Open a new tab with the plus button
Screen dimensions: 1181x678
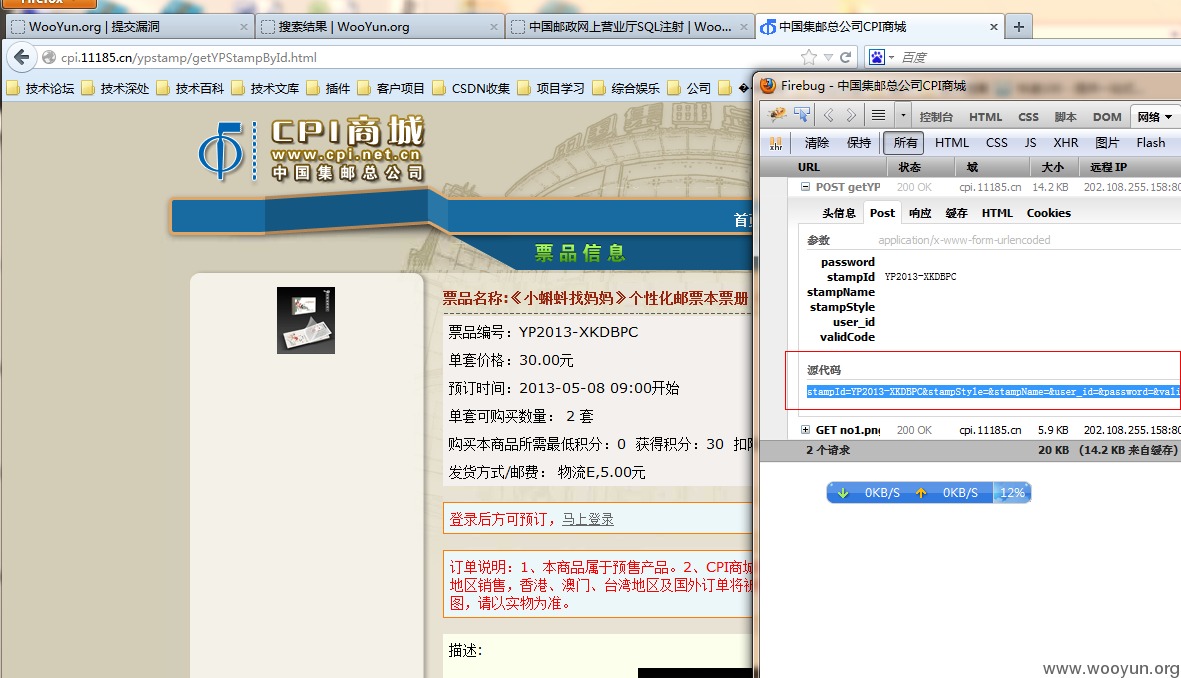tap(1019, 26)
